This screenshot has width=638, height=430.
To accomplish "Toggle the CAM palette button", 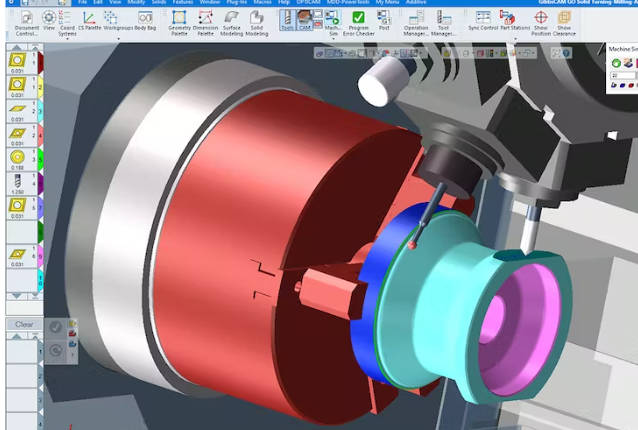I will pos(304,21).
